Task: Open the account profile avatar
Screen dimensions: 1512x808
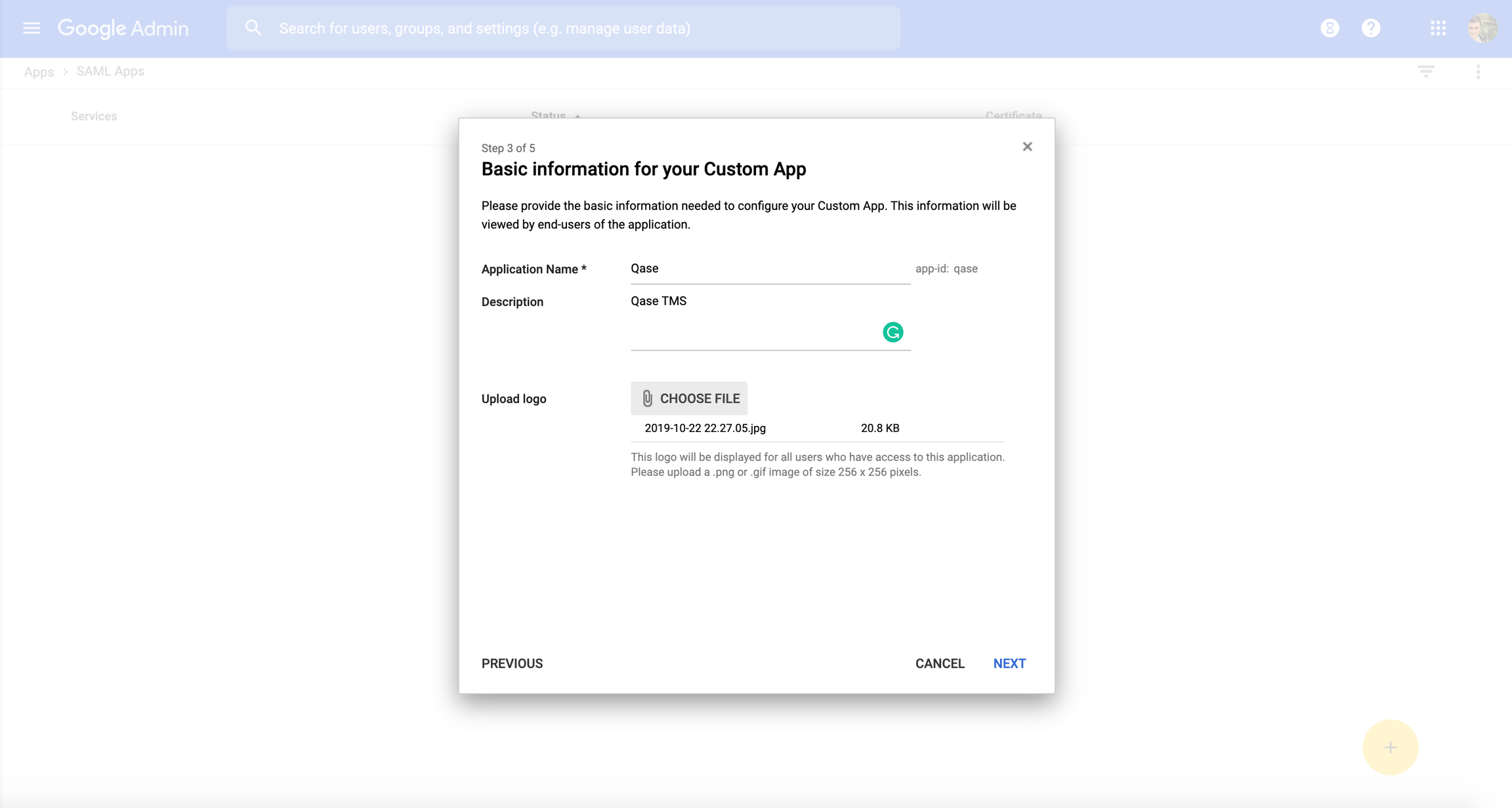Action: pos(1482,28)
